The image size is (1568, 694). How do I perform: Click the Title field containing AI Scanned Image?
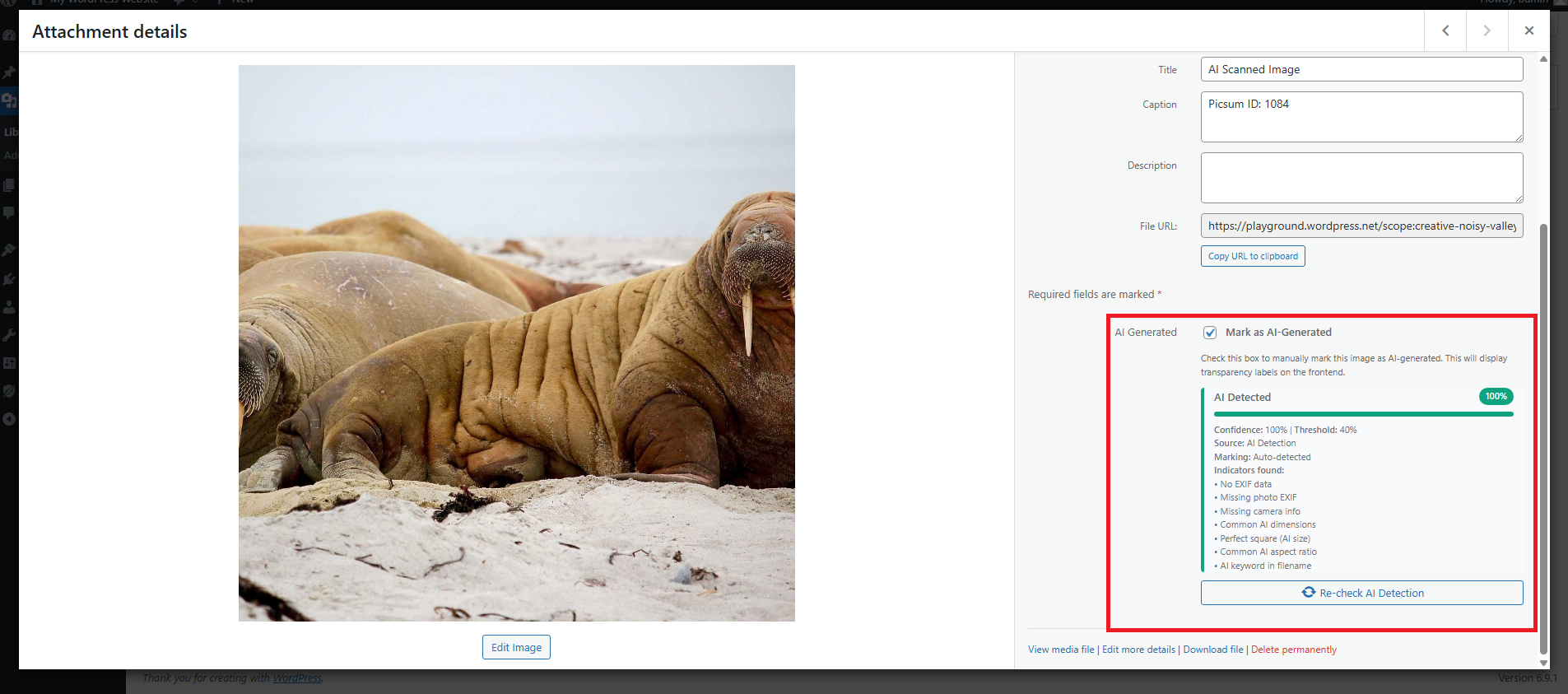(x=1361, y=69)
